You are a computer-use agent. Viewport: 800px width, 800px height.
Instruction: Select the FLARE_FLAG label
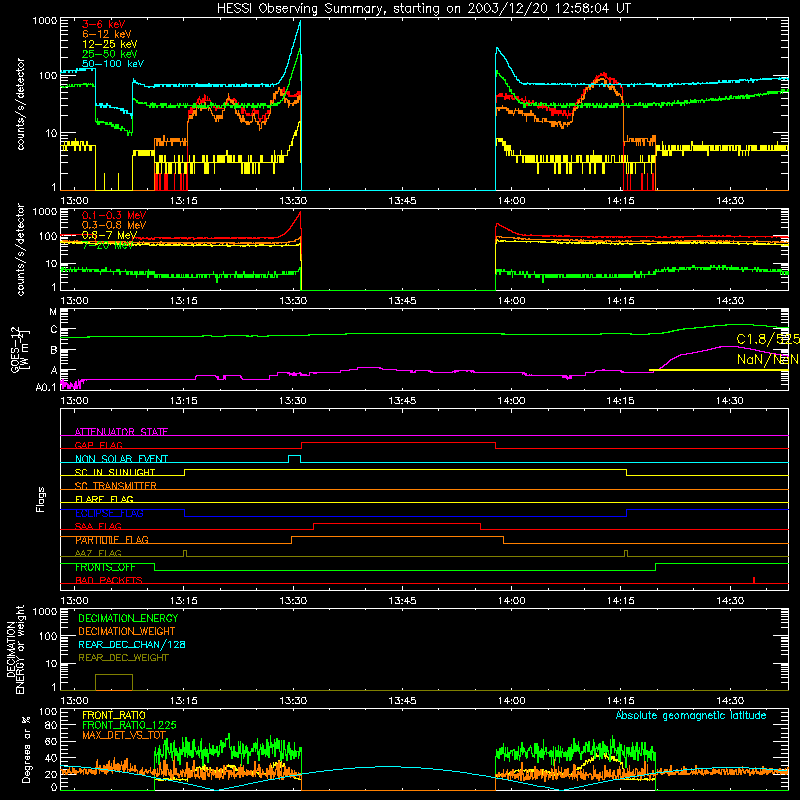[104, 499]
